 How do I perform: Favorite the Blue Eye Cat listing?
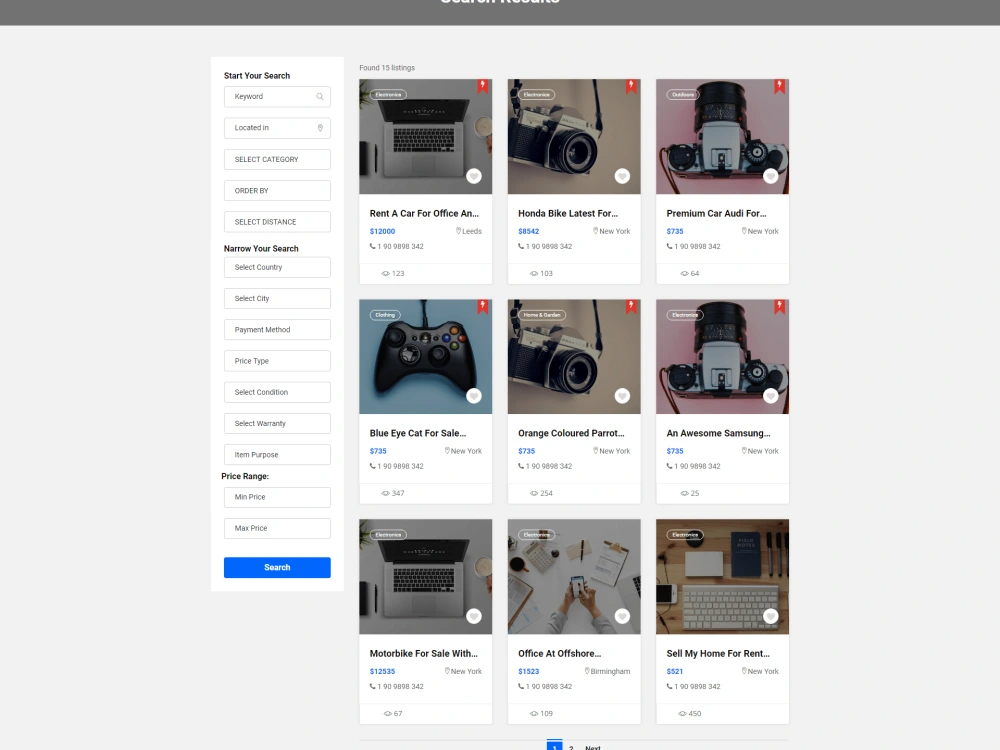474,396
